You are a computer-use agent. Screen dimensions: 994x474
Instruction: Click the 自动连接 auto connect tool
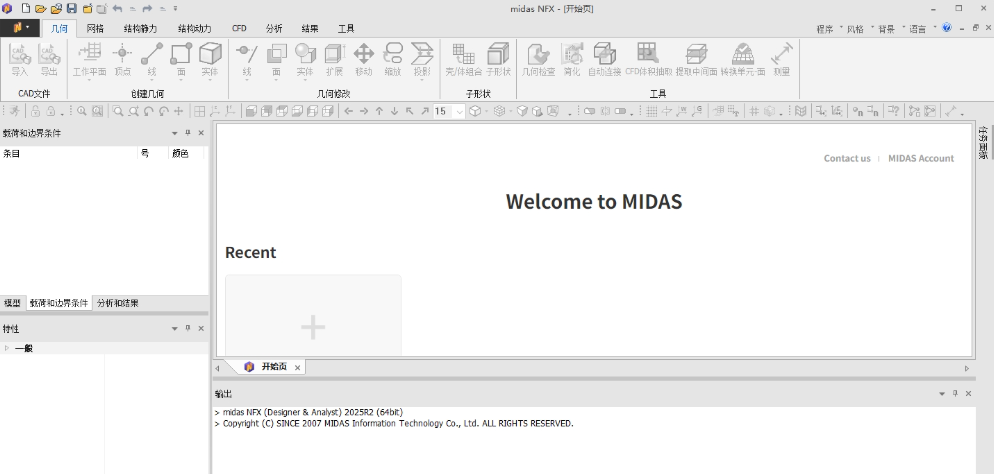604,60
